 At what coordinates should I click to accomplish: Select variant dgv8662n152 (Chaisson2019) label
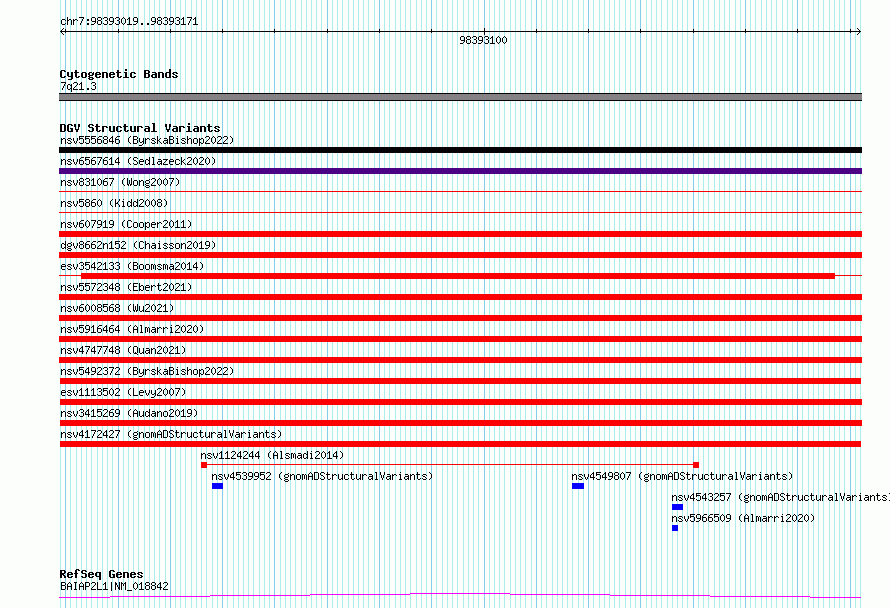click(x=138, y=245)
